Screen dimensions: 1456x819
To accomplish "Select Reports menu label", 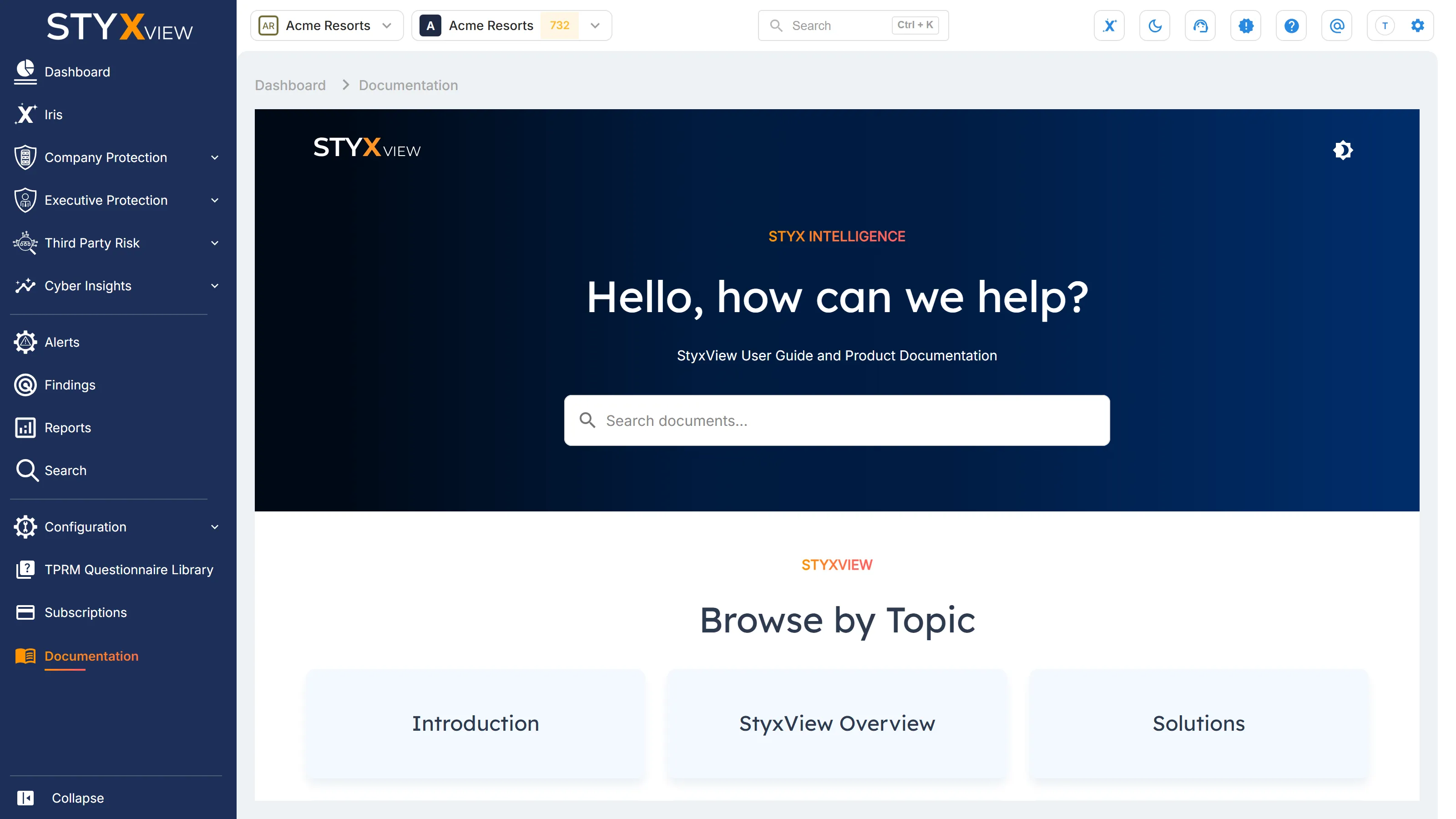I will (x=68, y=428).
